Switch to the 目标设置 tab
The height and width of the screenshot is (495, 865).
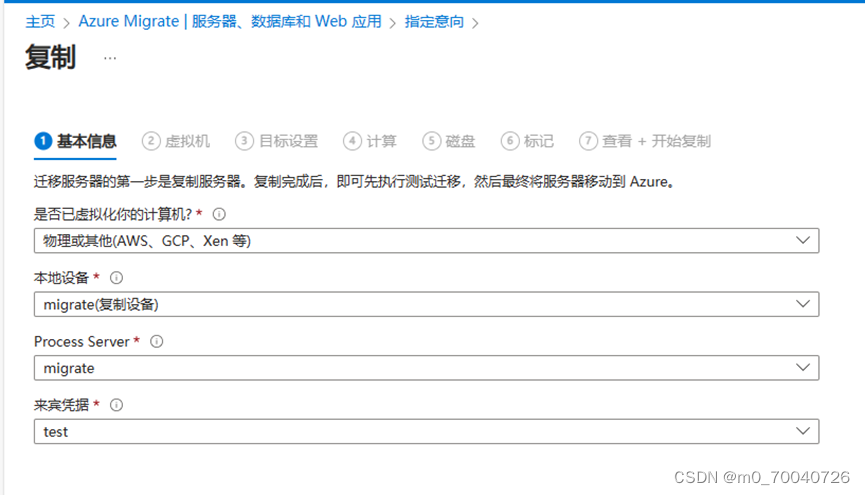tap(277, 141)
